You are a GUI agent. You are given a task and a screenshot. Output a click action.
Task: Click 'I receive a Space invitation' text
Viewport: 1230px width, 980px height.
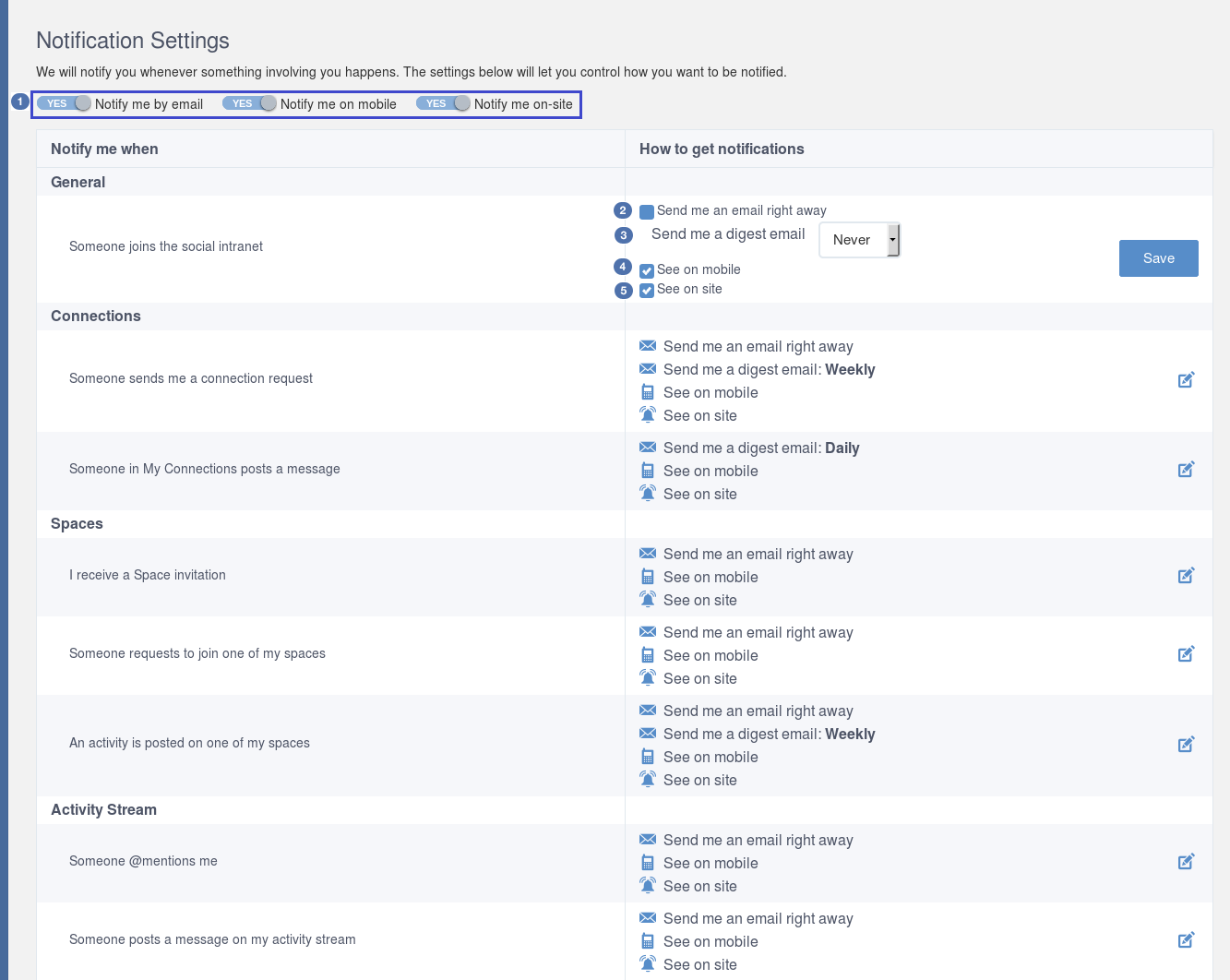tap(148, 575)
